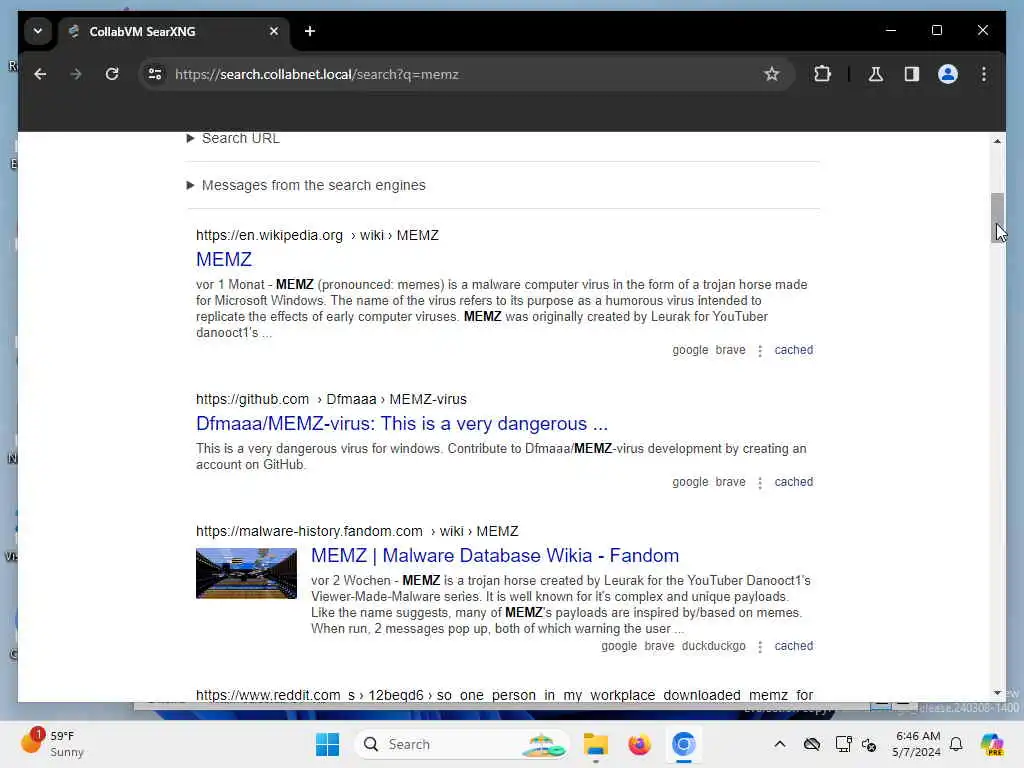Viewport: 1024px width, 768px height.
Task: Open the notifications bell
Action: (x=956, y=744)
